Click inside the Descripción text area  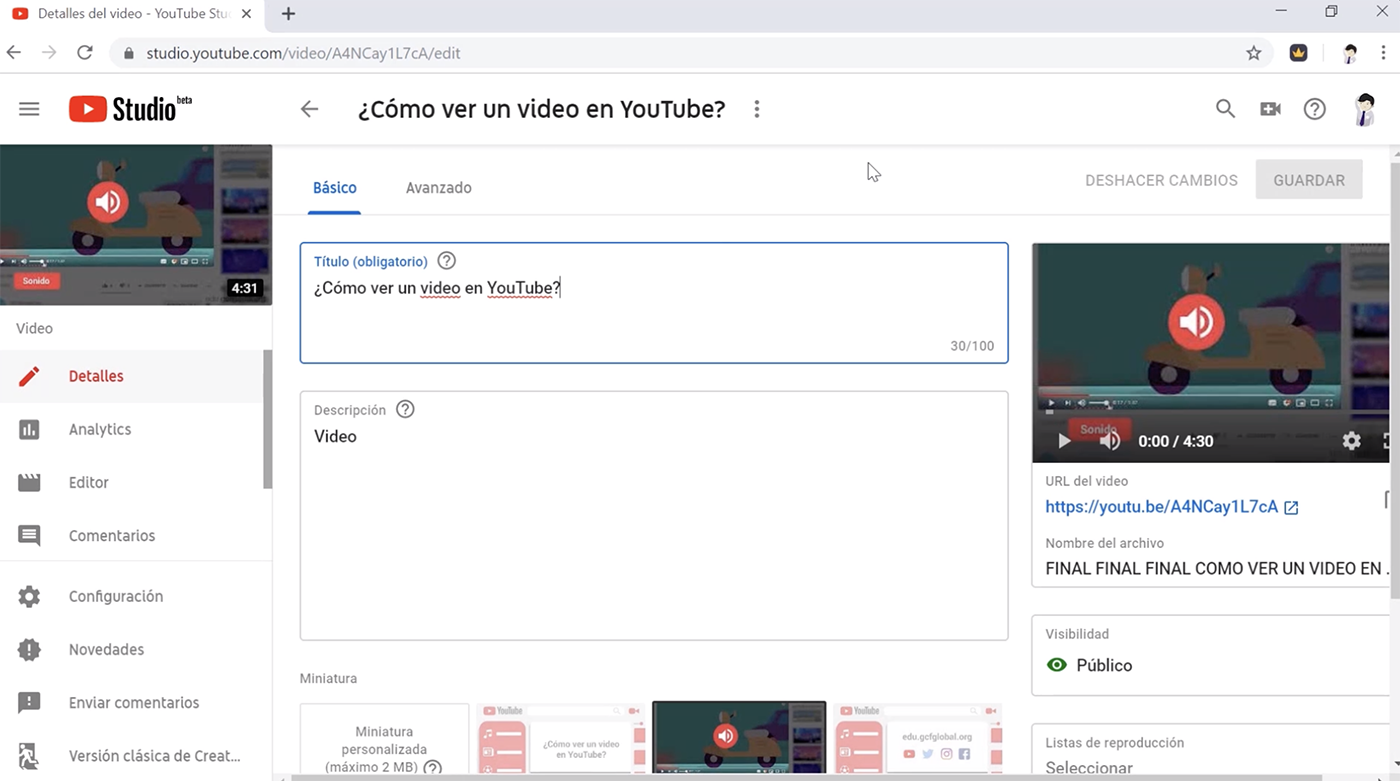(x=654, y=516)
